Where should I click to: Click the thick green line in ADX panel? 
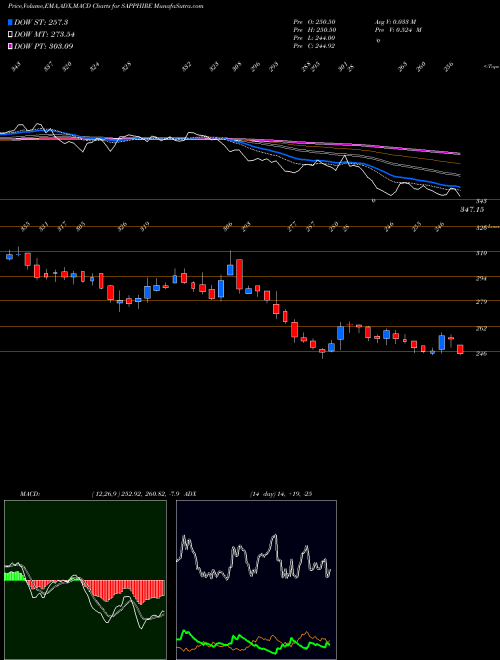pyautogui.click(x=253, y=641)
